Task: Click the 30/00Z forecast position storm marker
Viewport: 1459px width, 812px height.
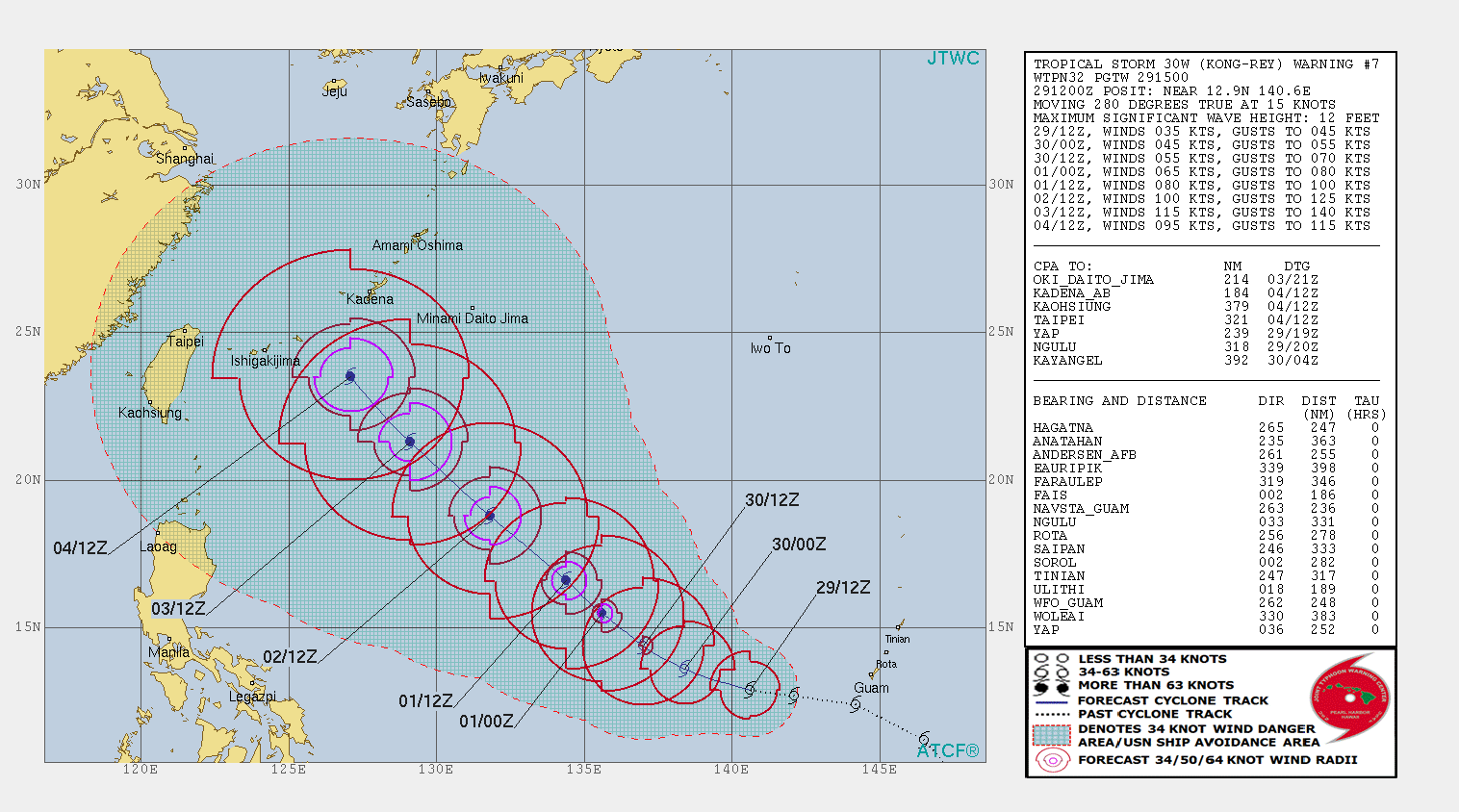Action: click(x=684, y=667)
